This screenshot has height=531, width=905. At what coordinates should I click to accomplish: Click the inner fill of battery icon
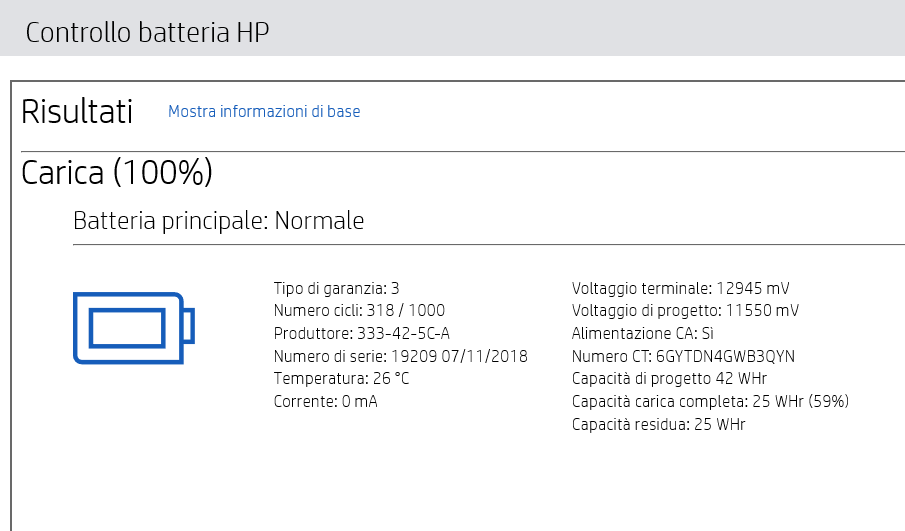click(127, 328)
